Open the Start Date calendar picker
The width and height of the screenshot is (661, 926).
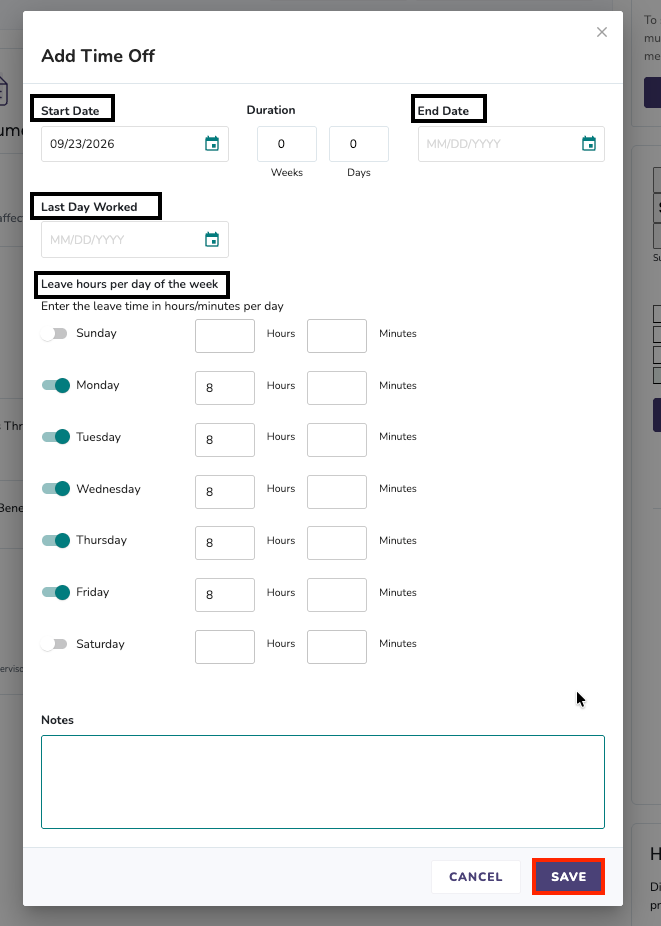click(x=211, y=144)
